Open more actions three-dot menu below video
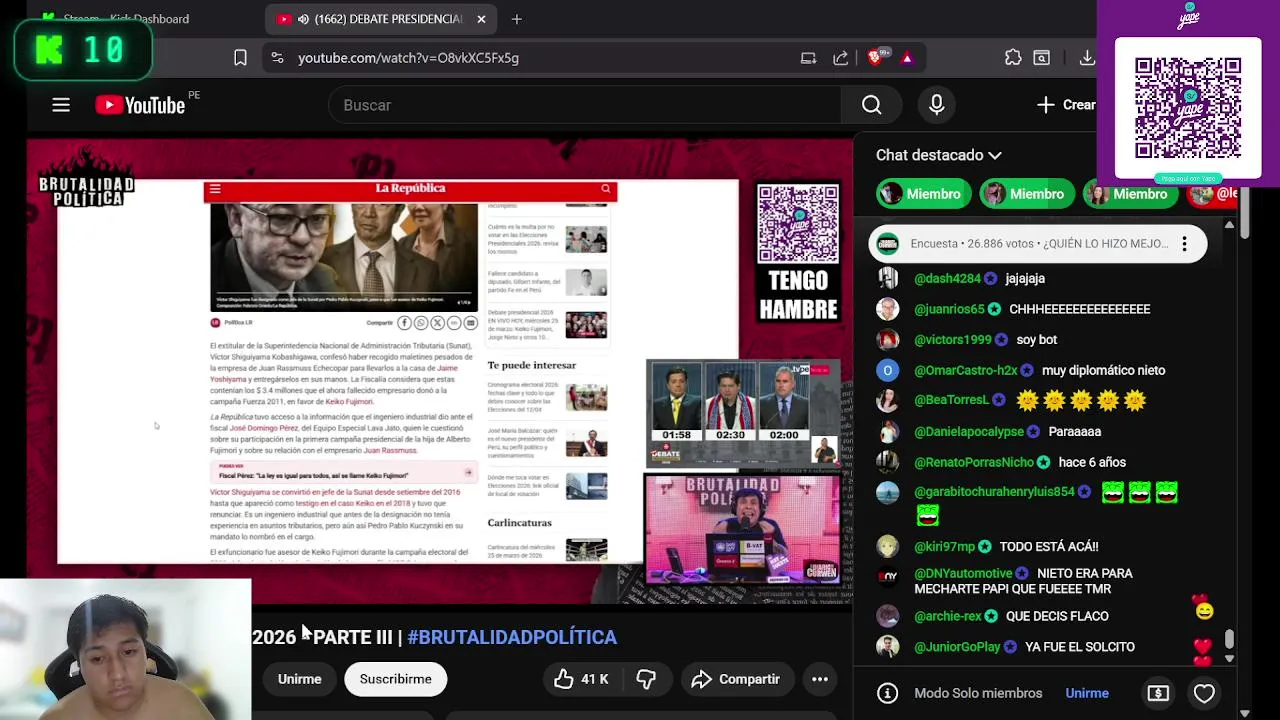Viewport: 1280px width, 720px height. coord(820,679)
